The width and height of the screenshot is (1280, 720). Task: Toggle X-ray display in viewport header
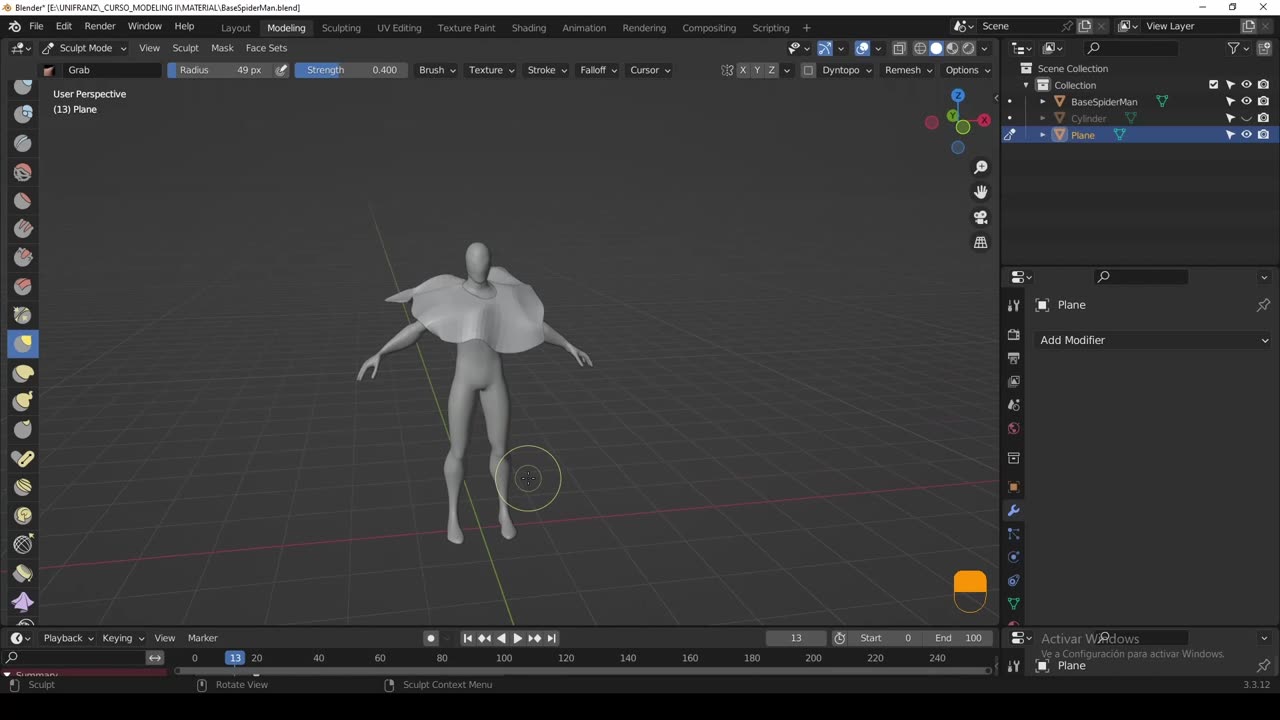click(x=900, y=48)
